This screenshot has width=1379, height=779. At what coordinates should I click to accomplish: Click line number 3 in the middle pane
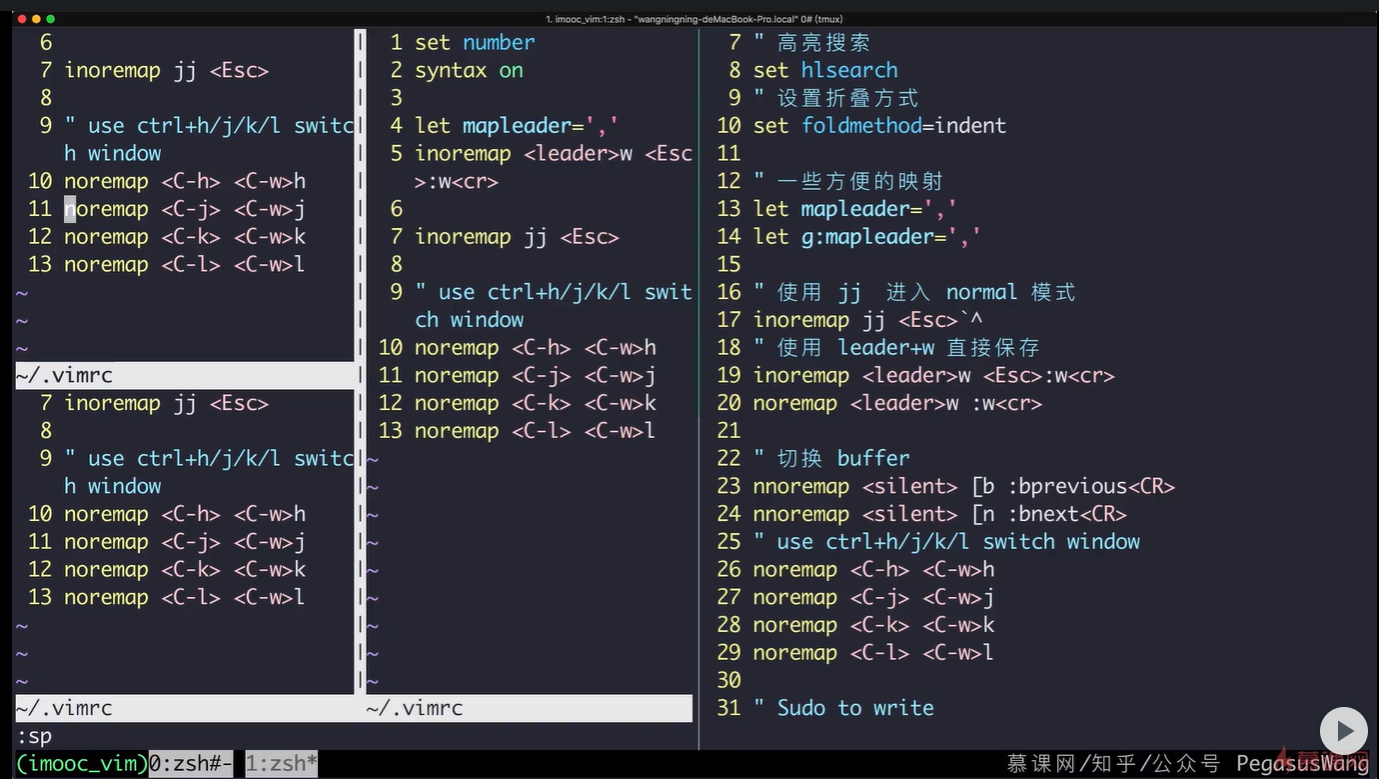coord(397,98)
